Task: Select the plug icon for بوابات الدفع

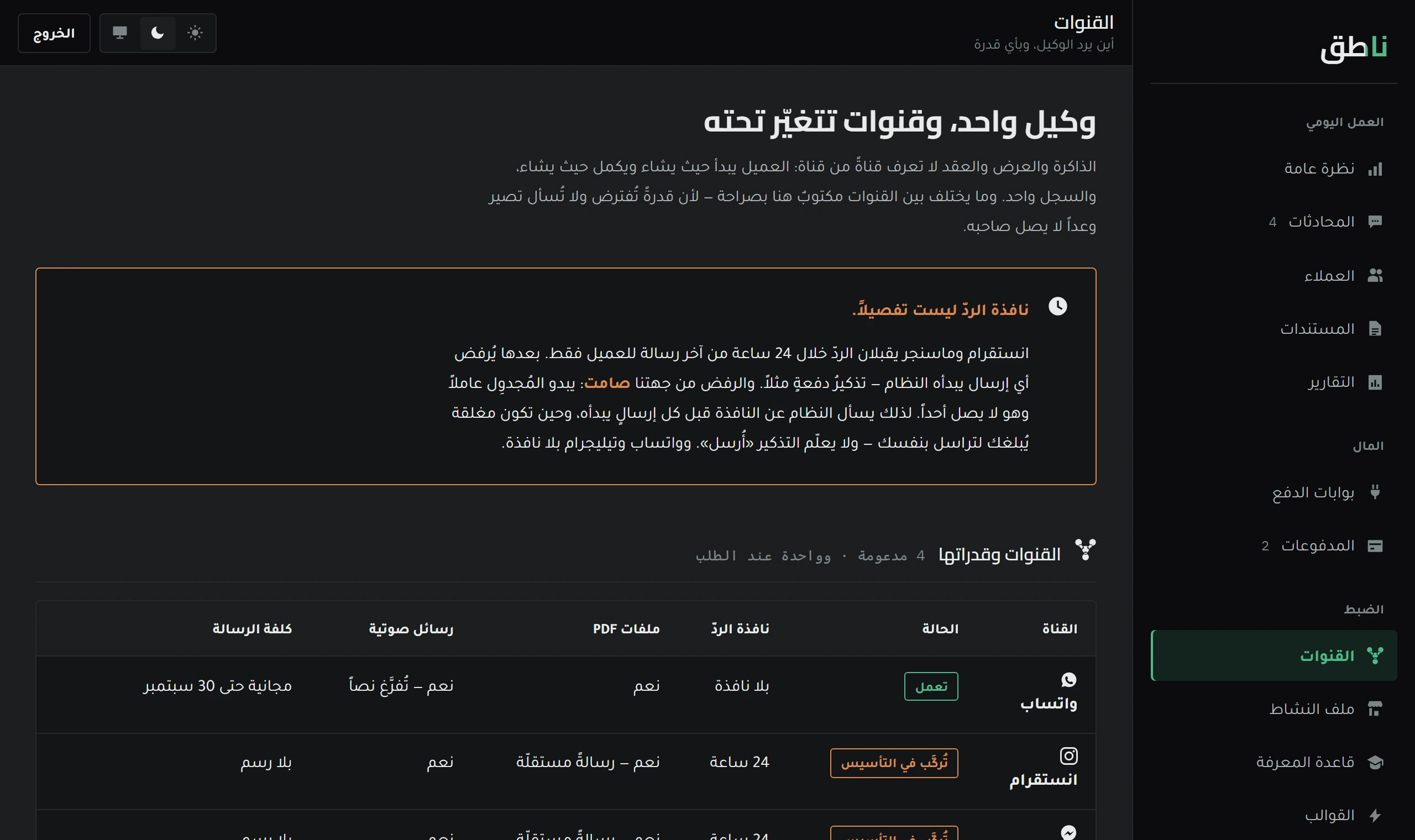Action: (1375, 492)
